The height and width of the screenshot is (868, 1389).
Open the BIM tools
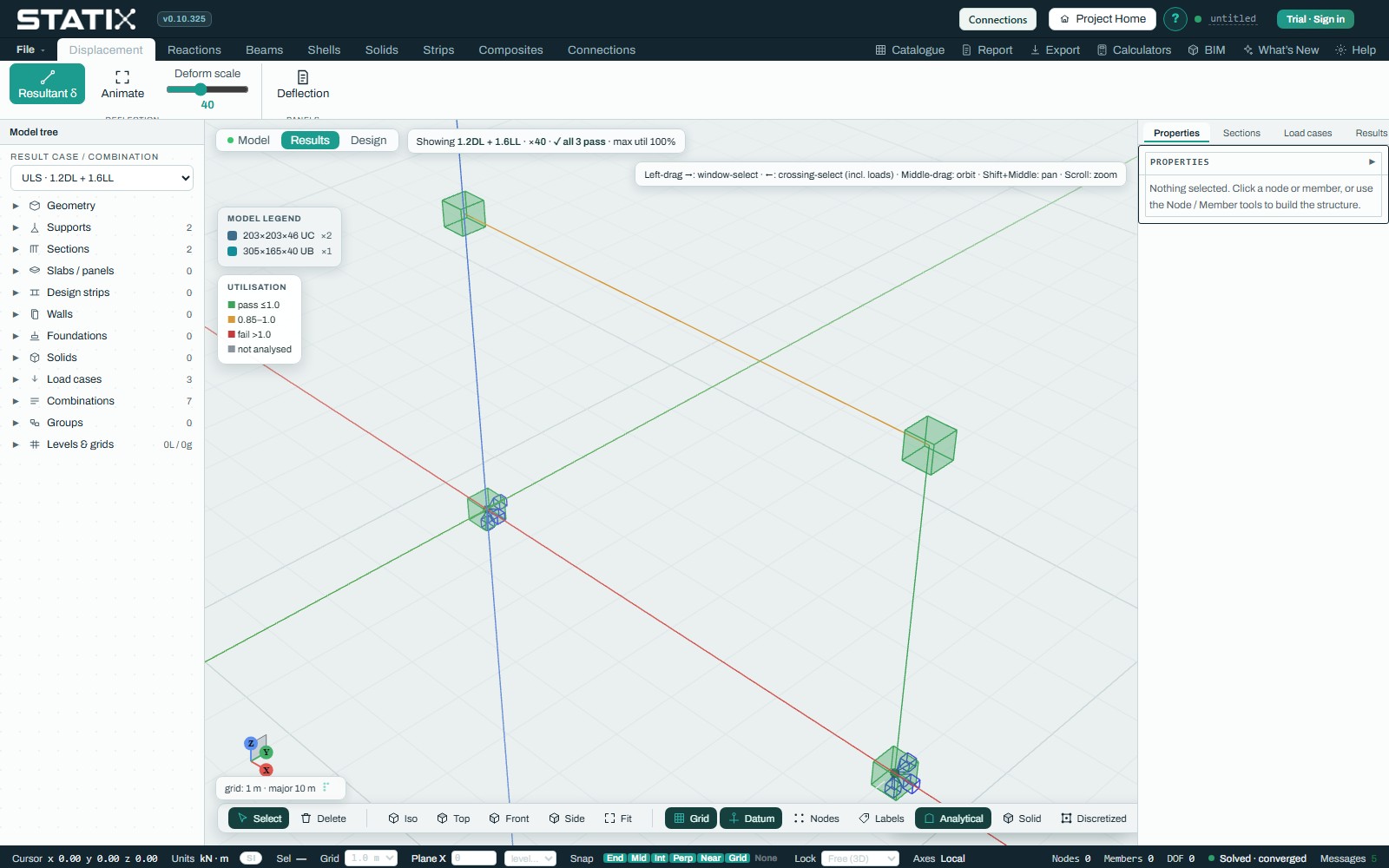pos(1207,50)
